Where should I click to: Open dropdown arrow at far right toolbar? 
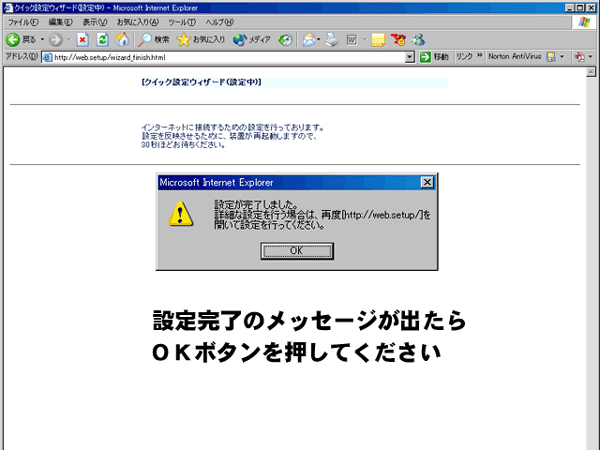coord(590,57)
